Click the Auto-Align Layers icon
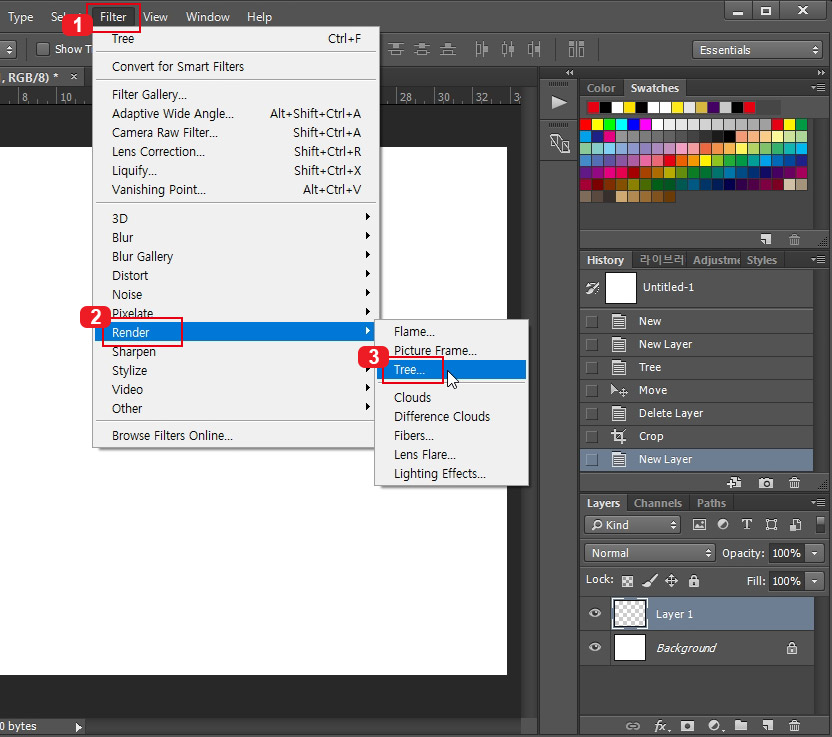832x737 pixels. (x=576, y=49)
